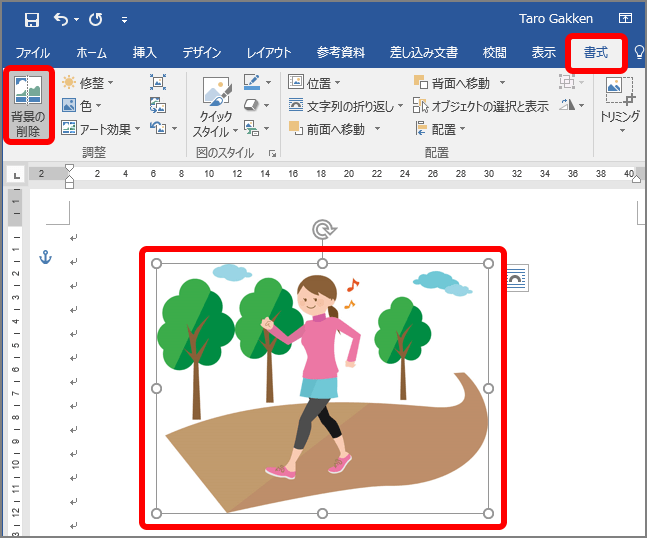The image size is (647, 538).
Task: Click the bottom-left sizing handle of image
Action: [156, 513]
